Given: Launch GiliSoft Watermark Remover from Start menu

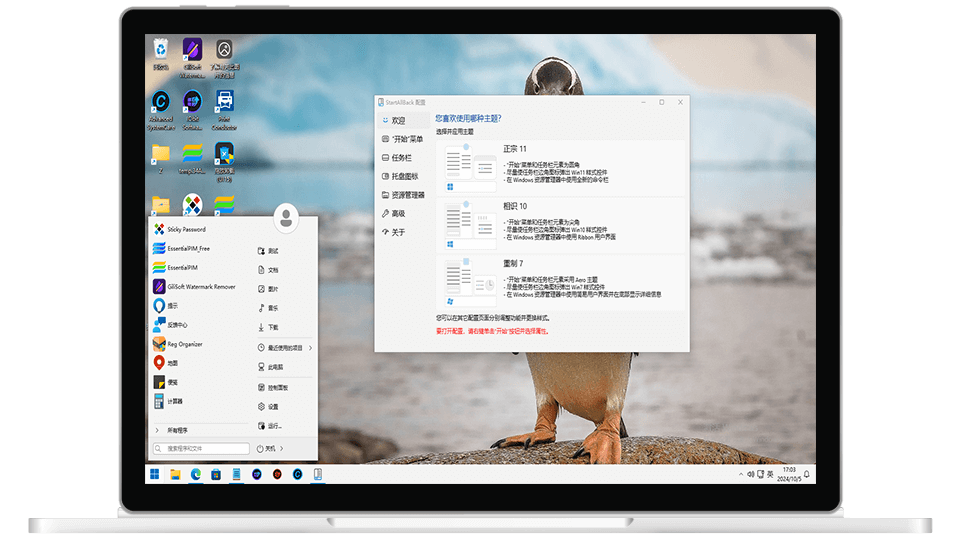Looking at the screenshot, I should pos(201,287).
